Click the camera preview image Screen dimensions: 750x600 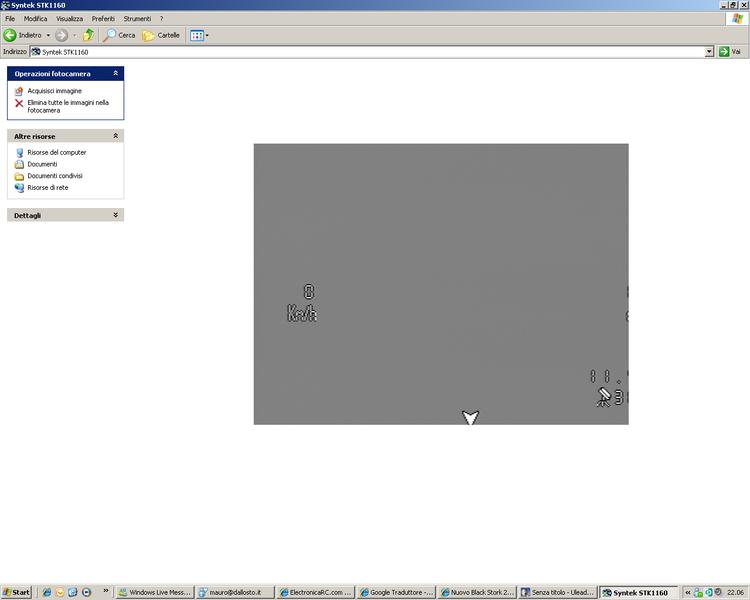[x=441, y=284]
